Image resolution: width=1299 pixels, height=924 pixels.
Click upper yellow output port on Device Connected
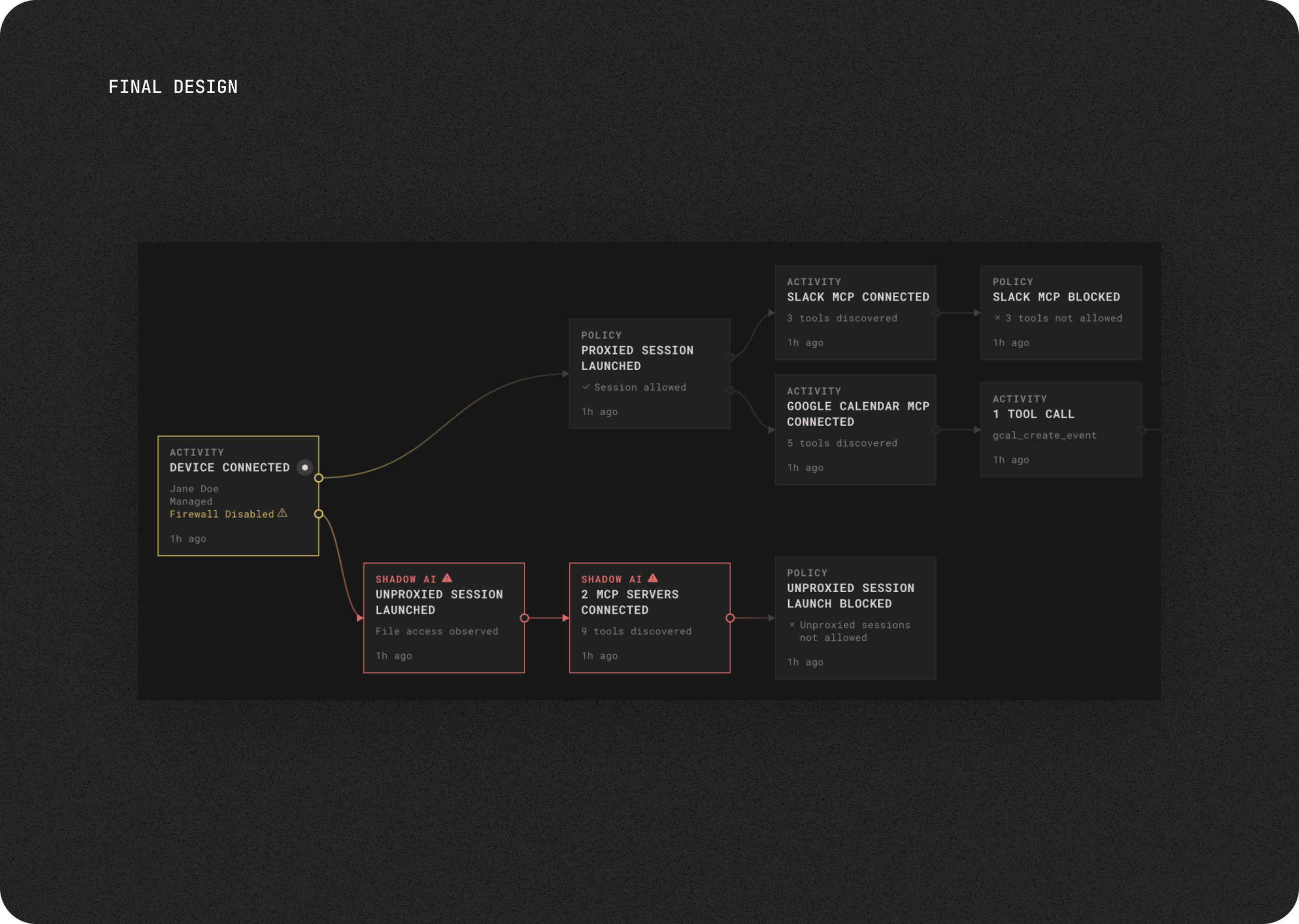click(319, 478)
